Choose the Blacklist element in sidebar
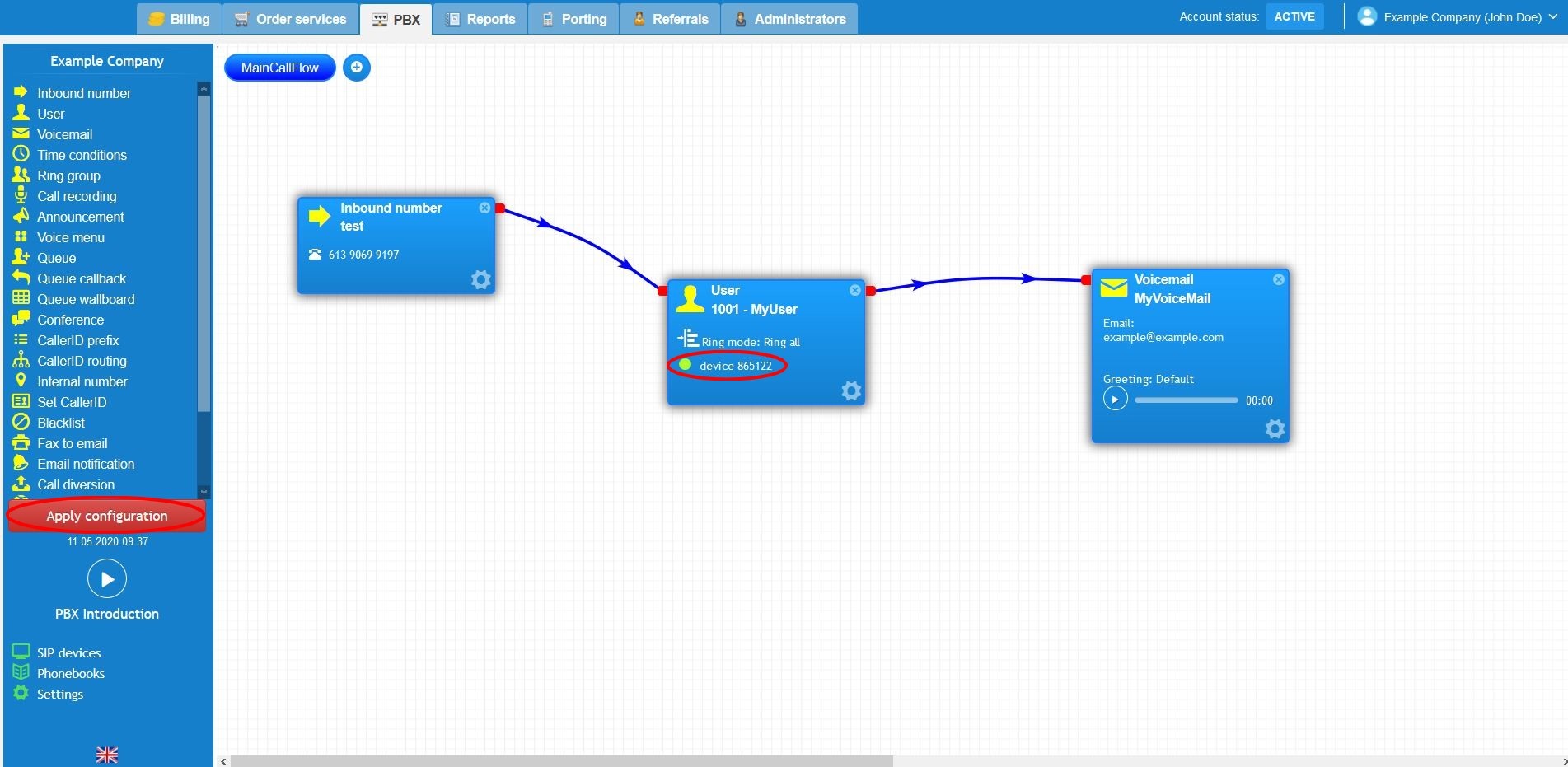The image size is (1568, 767). [x=60, y=423]
